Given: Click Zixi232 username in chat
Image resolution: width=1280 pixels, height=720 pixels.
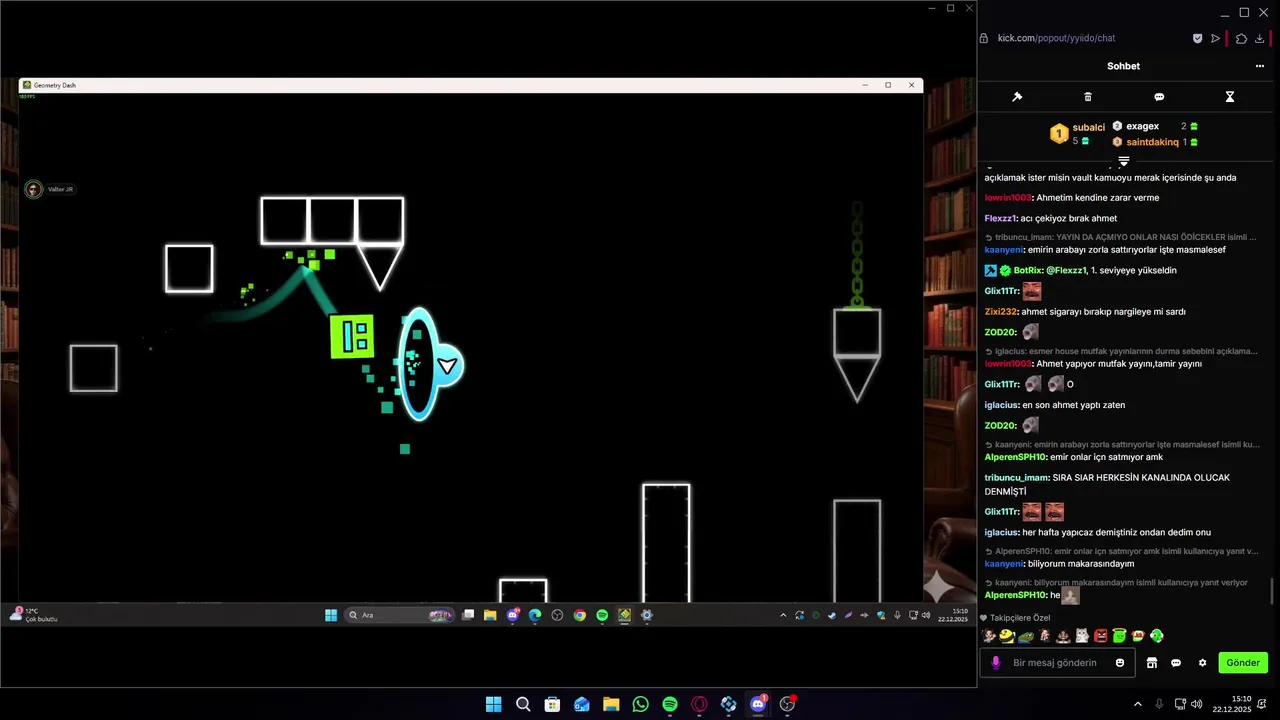Looking at the screenshot, I should [1000, 312].
